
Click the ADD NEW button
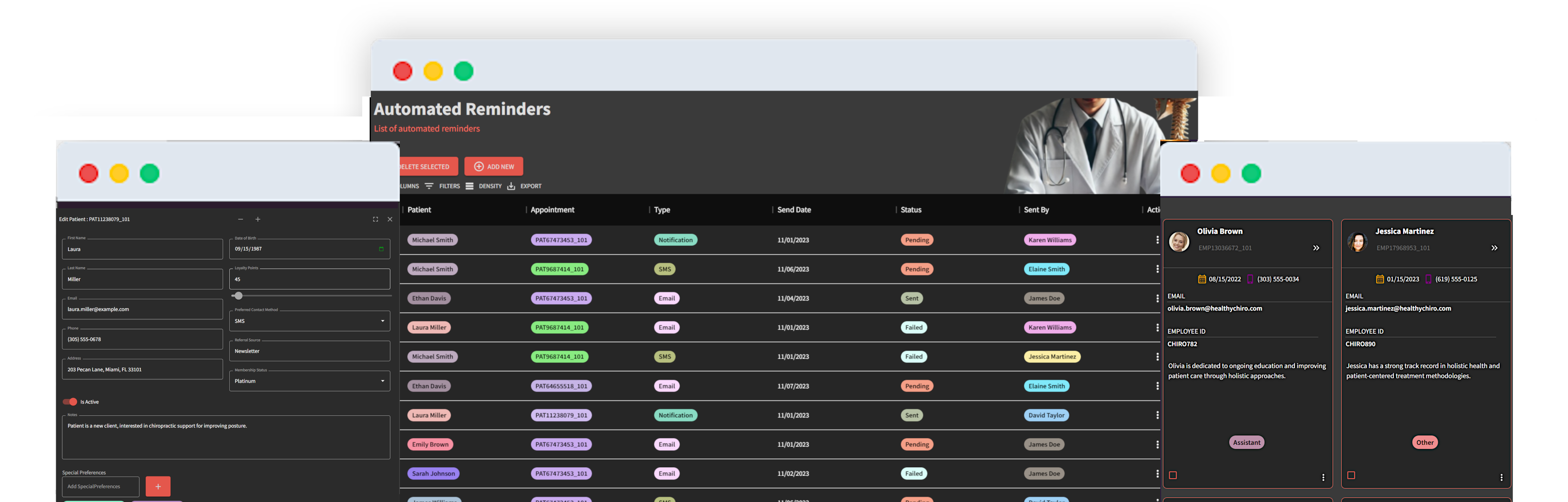494,166
